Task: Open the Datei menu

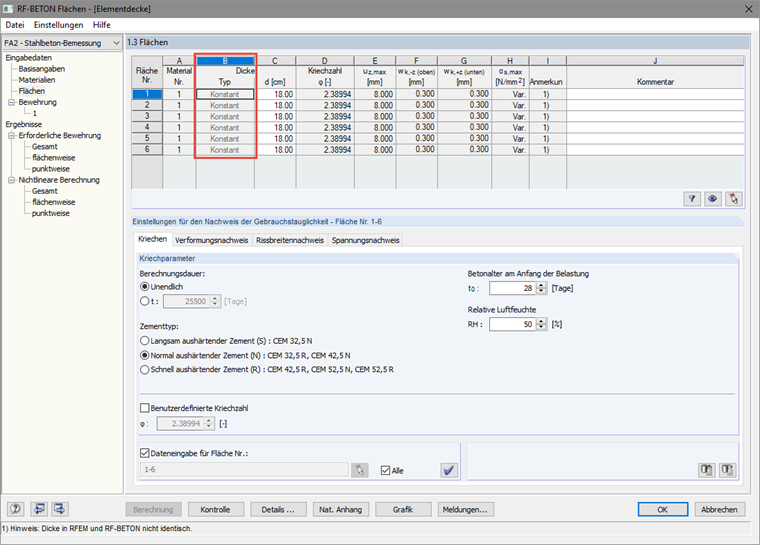Action: pyautogui.click(x=15, y=25)
